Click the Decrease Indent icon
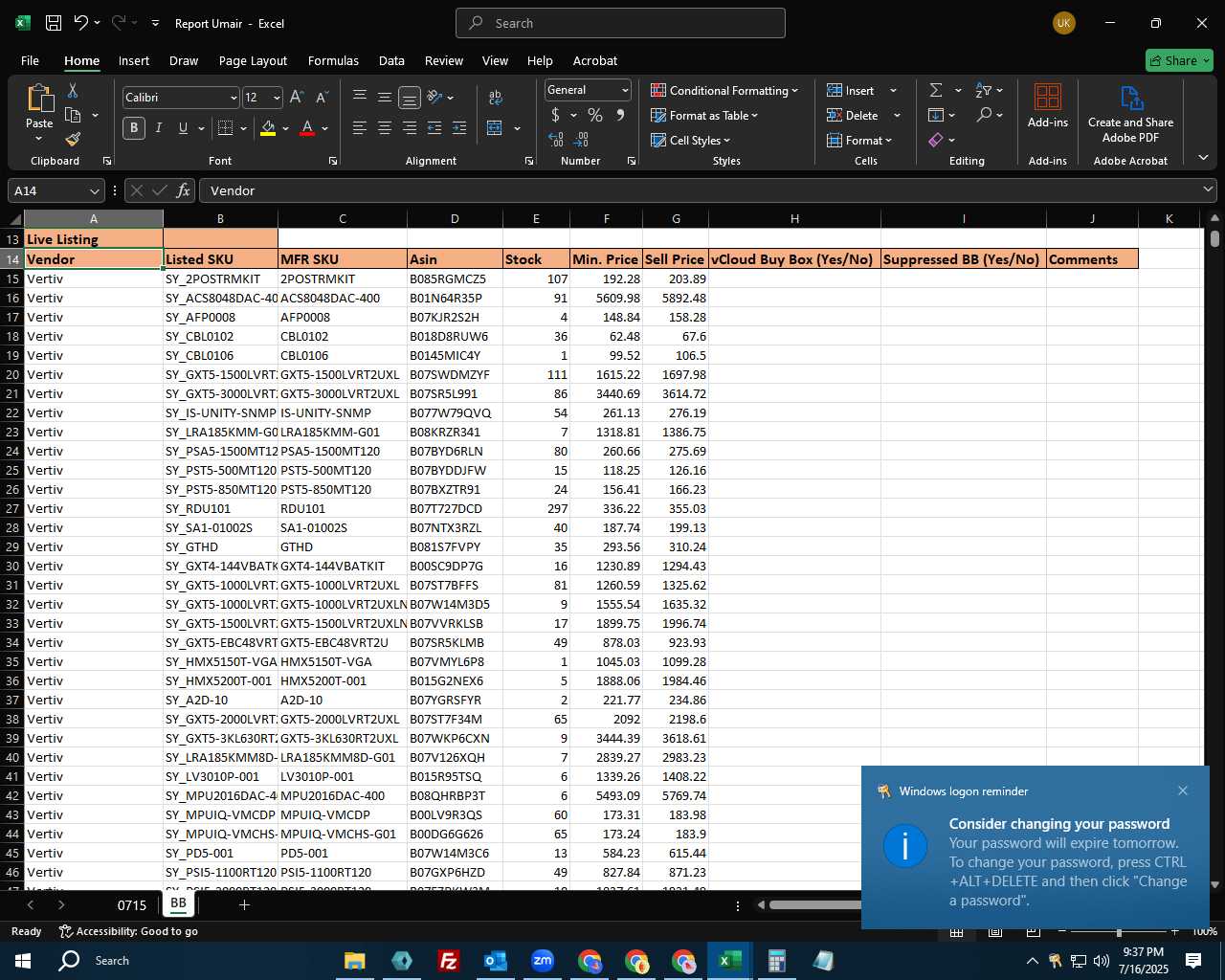Screen dimensions: 1225x980 coord(434,128)
